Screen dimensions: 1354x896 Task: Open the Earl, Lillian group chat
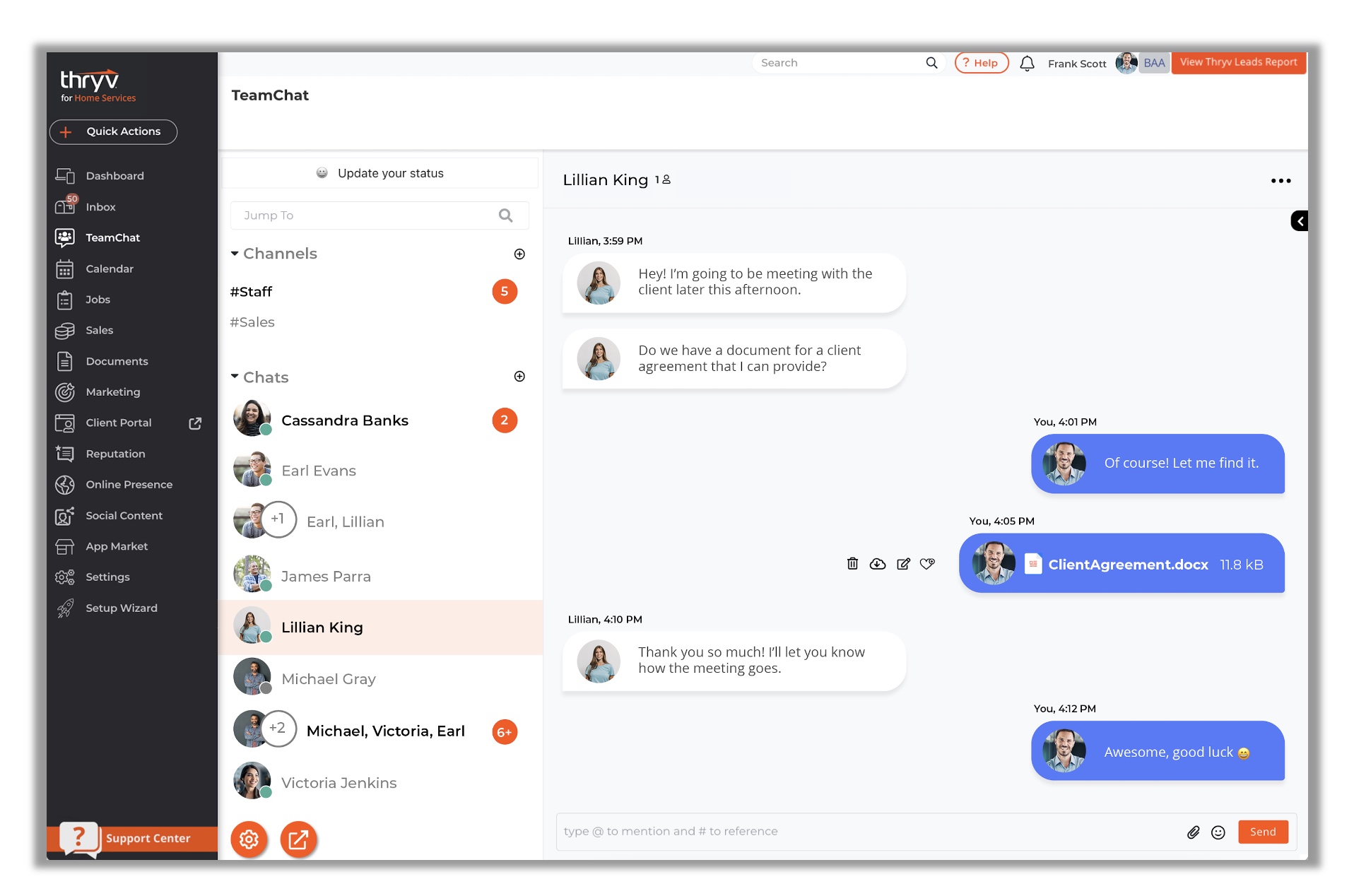coord(379,521)
